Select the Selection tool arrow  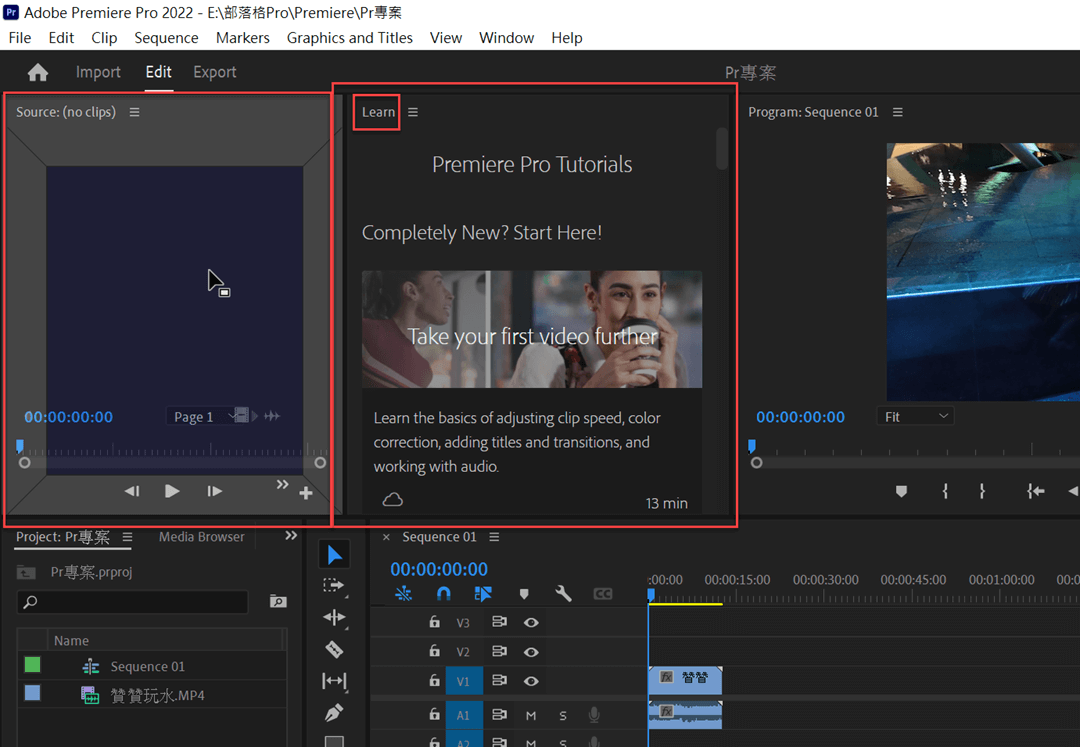(x=334, y=555)
